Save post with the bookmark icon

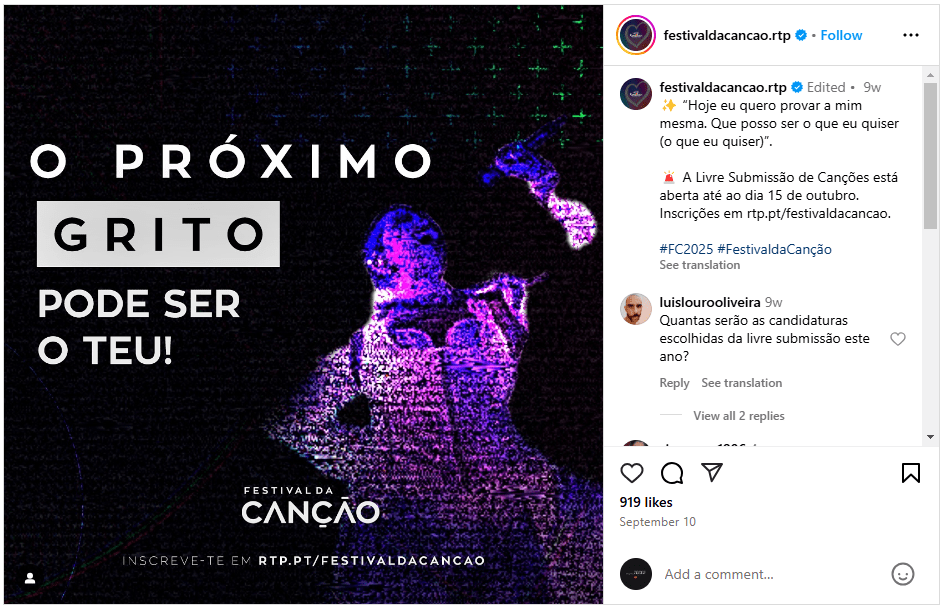[x=910, y=473]
